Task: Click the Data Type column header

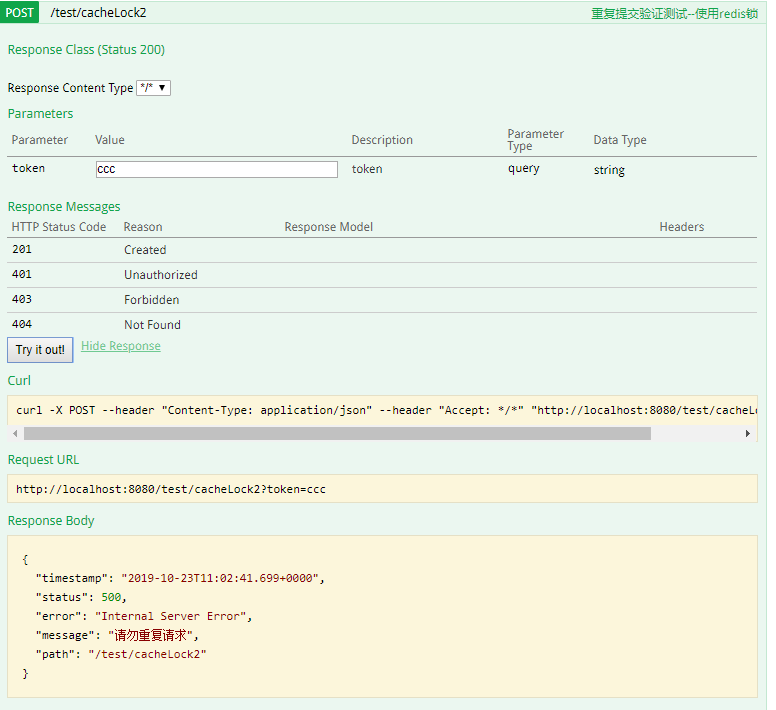Action: pyautogui.click(x=620, y=140)
